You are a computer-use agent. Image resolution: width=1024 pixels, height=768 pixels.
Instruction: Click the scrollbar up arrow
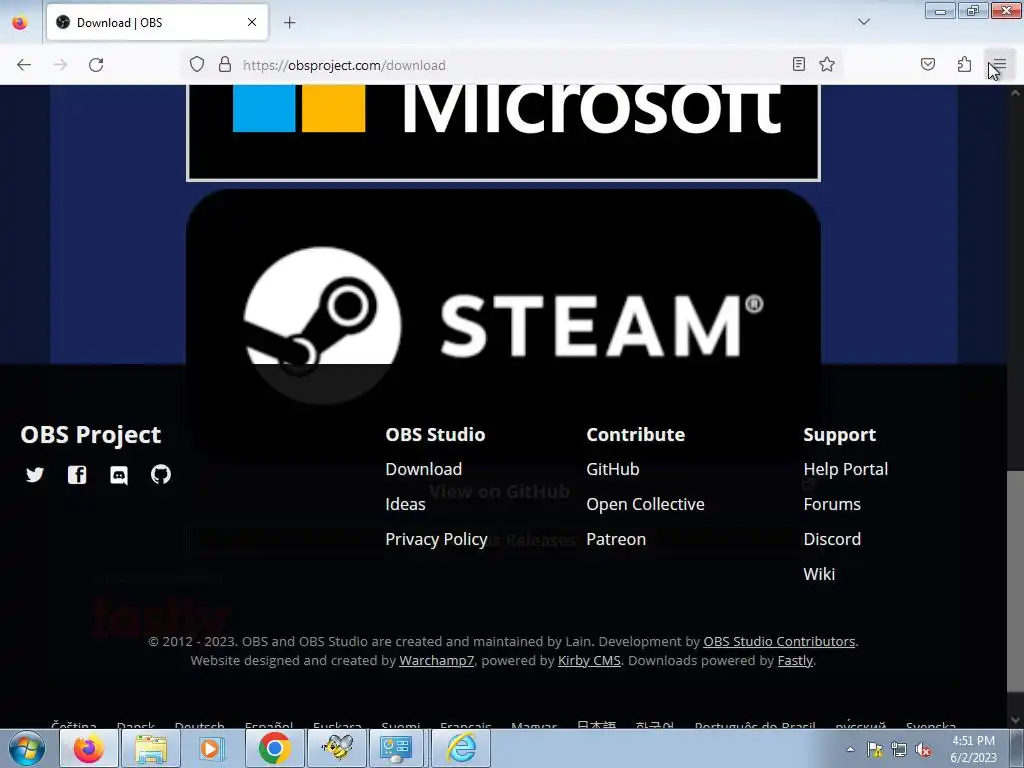click(x=1016, y=93)
